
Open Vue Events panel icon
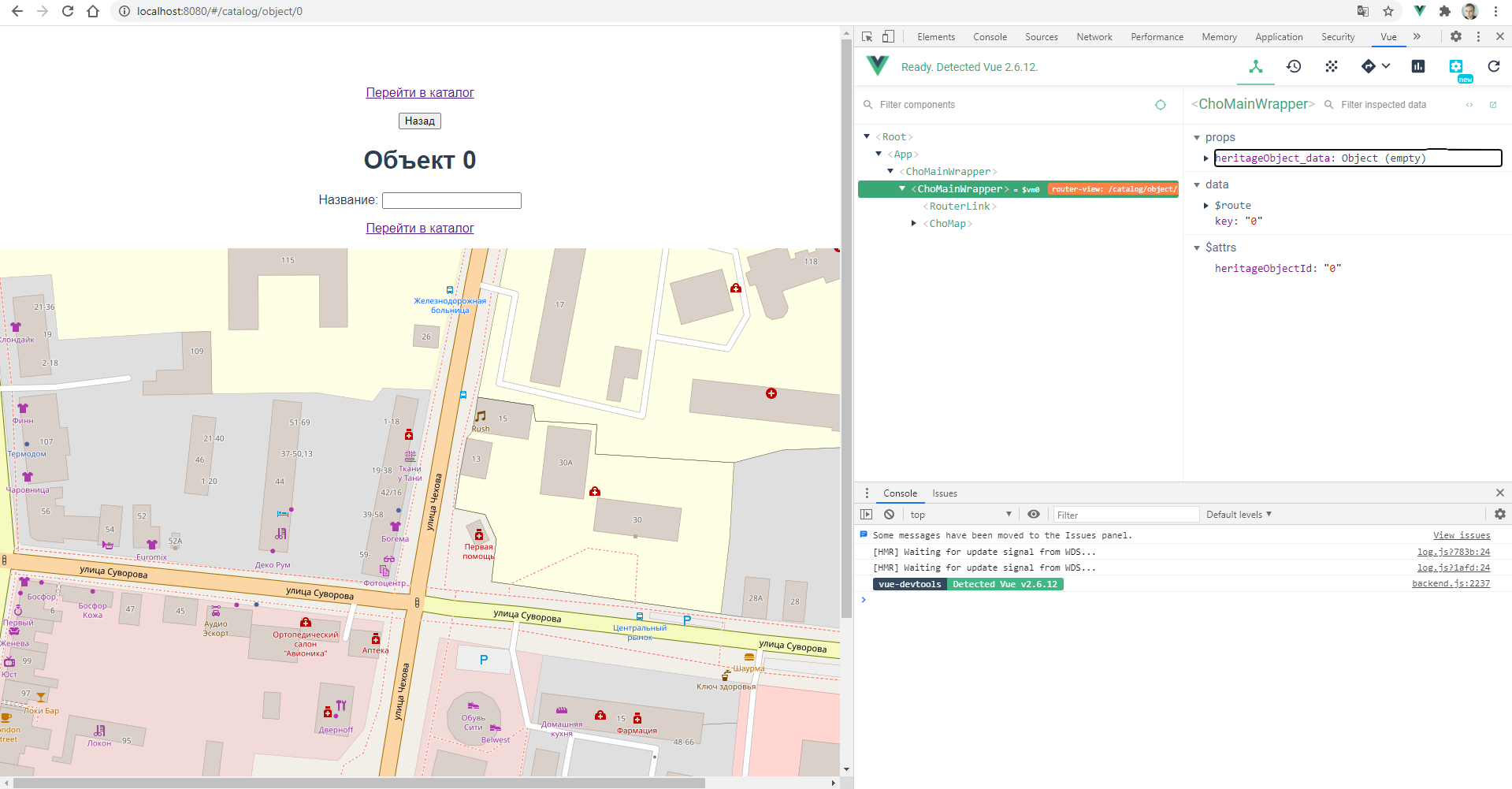1332,67
